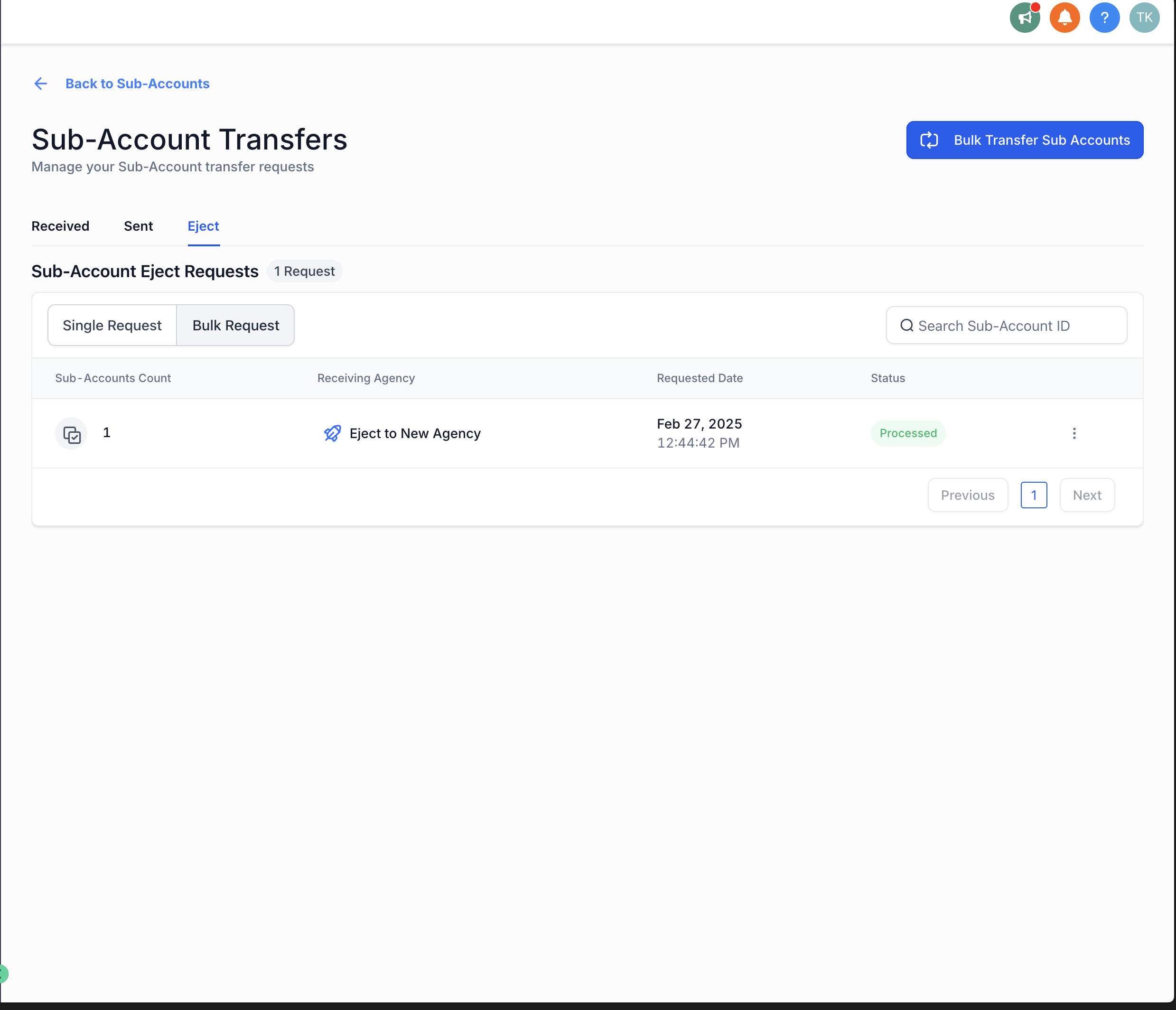Click the back arrow icon

[41, 84]
